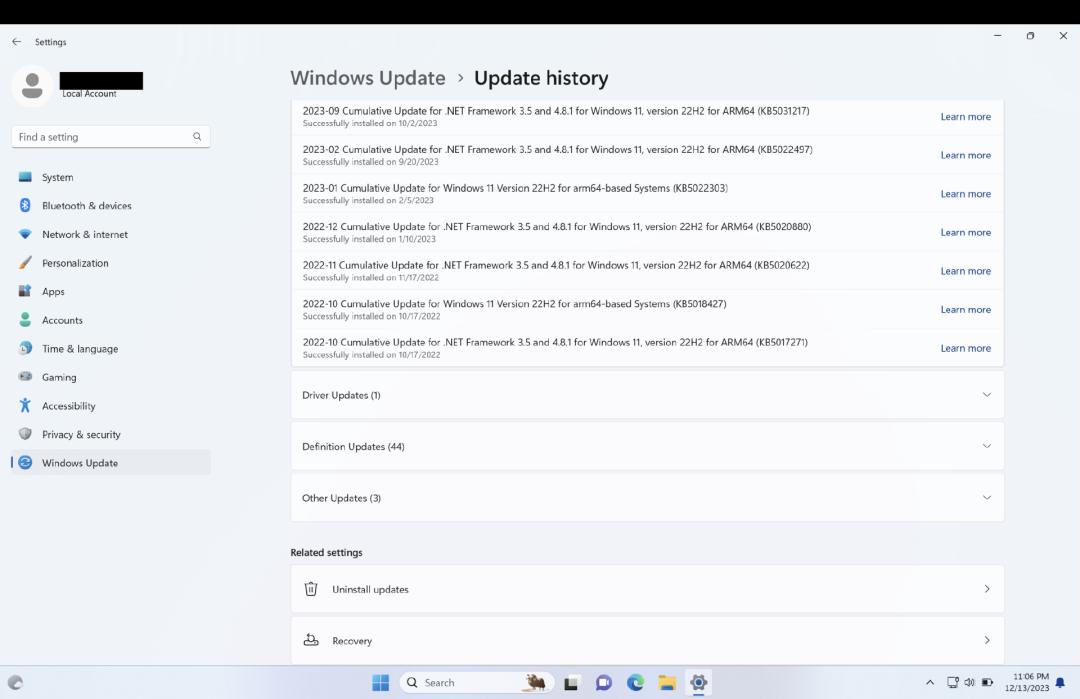The image size is (1080, 699).
Task: Launch Microsoft Edge from taskbar
Action: coord(635,682)
